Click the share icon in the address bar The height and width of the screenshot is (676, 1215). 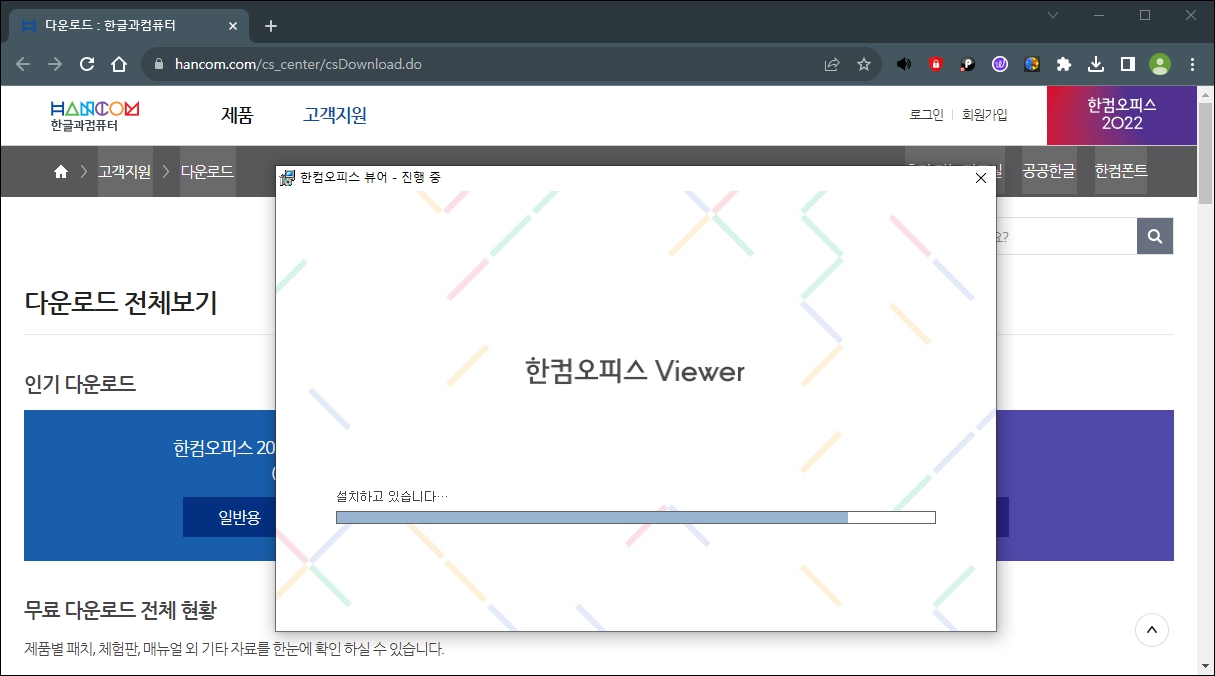pyautogui.click(x=831, y=63)
